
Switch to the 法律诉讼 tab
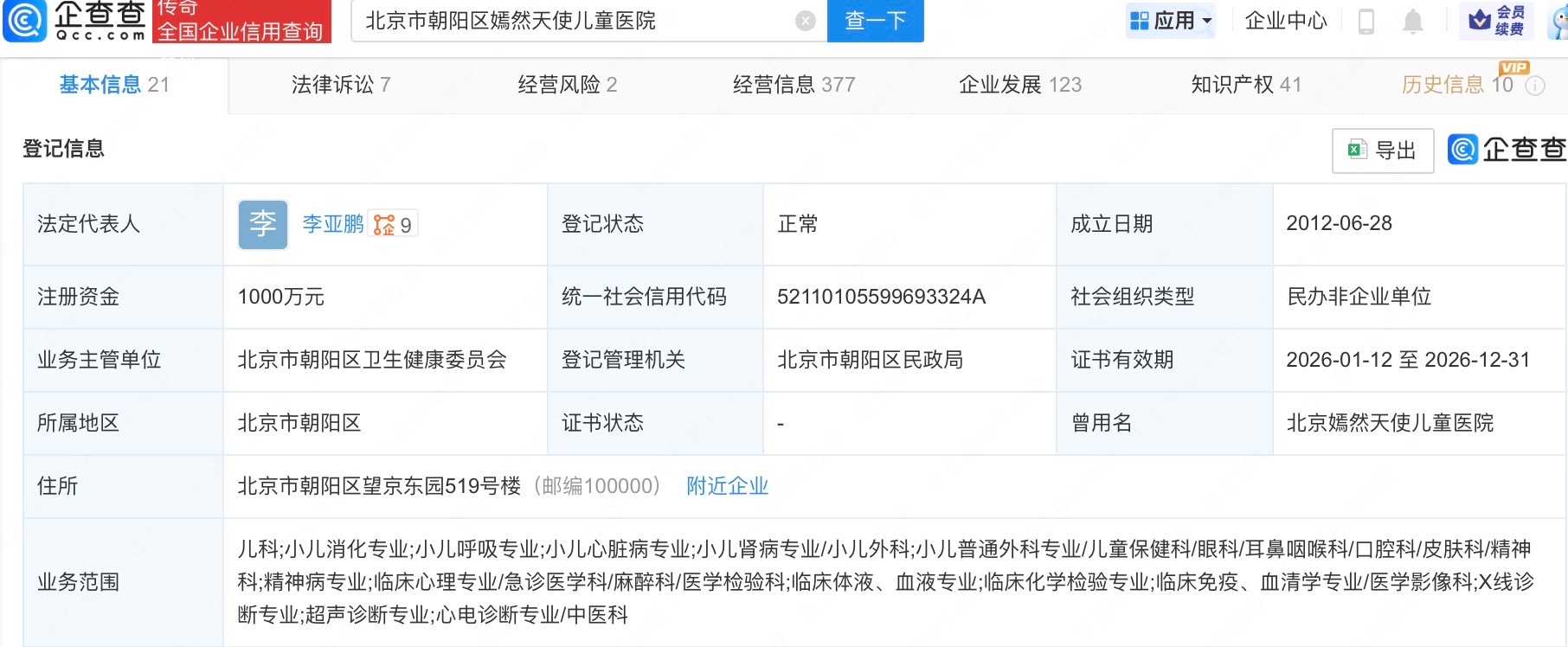point(341,85)
